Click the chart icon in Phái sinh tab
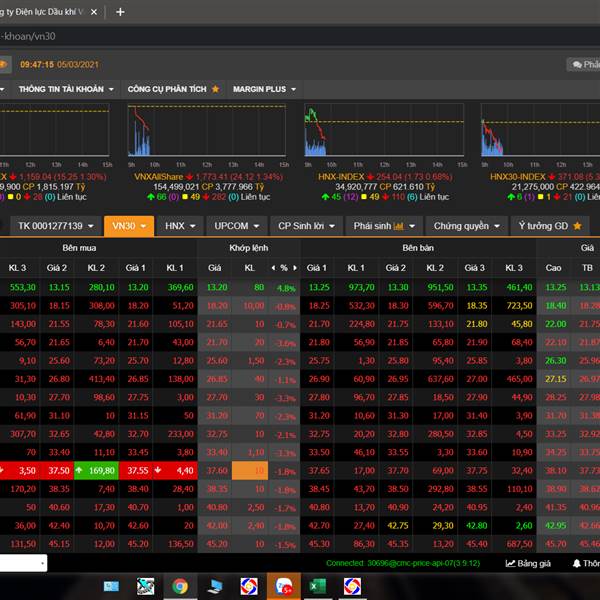The image size is (600, 600). [398, 227]
